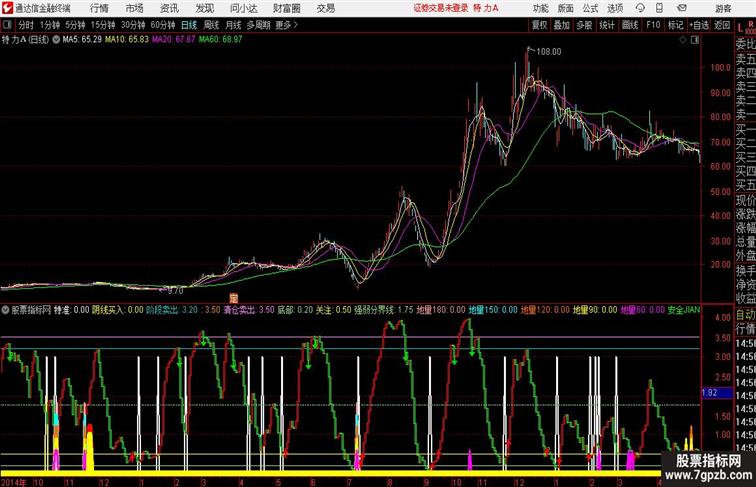Viewport: 756px width, 487px height.
Task: Click the 9.70 low price label
Action: 175,291
